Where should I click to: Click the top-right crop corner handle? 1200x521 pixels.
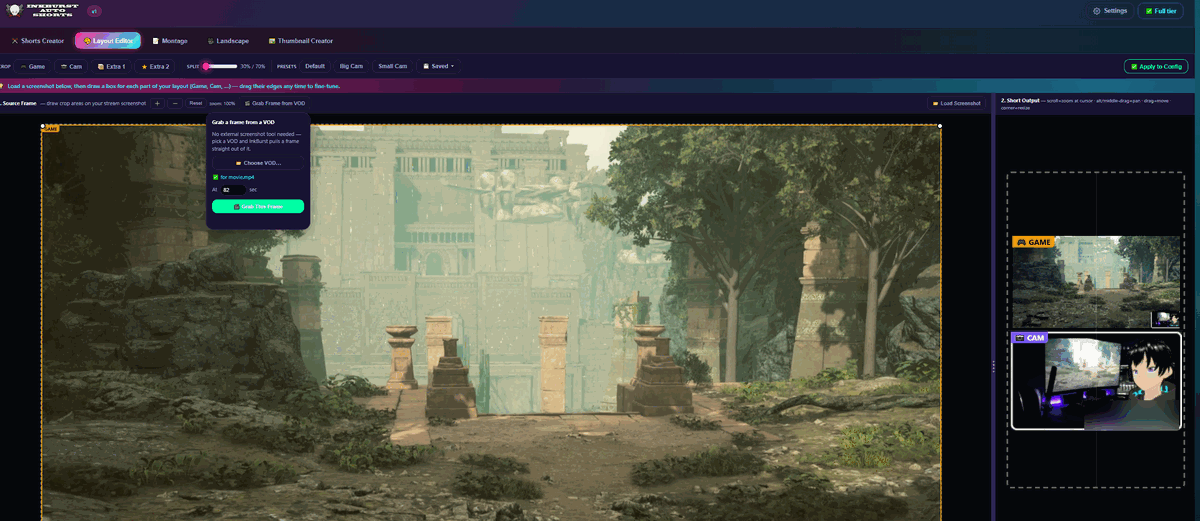(940, 126)
